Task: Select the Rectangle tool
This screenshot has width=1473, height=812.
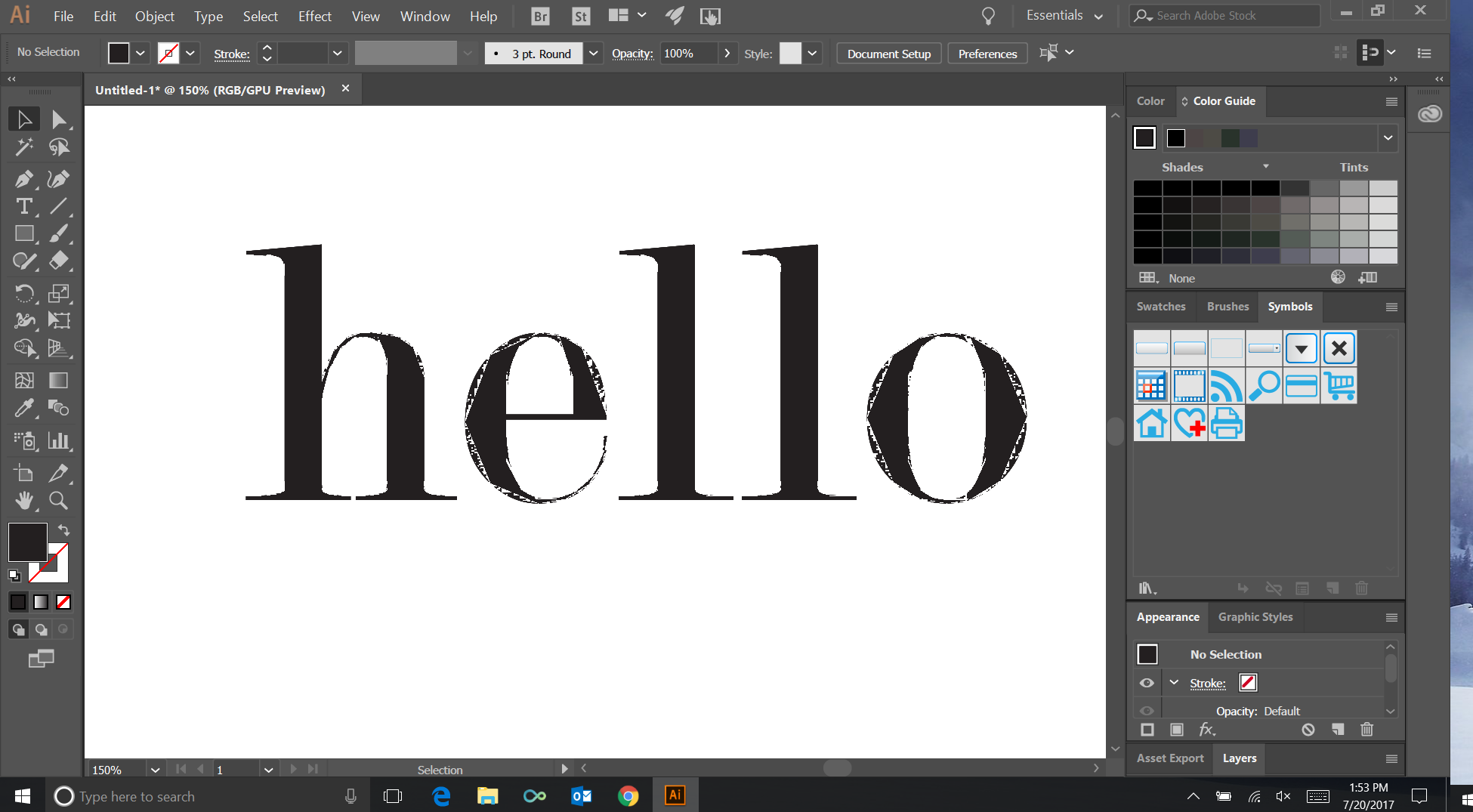Action: [x=24, y=233]
